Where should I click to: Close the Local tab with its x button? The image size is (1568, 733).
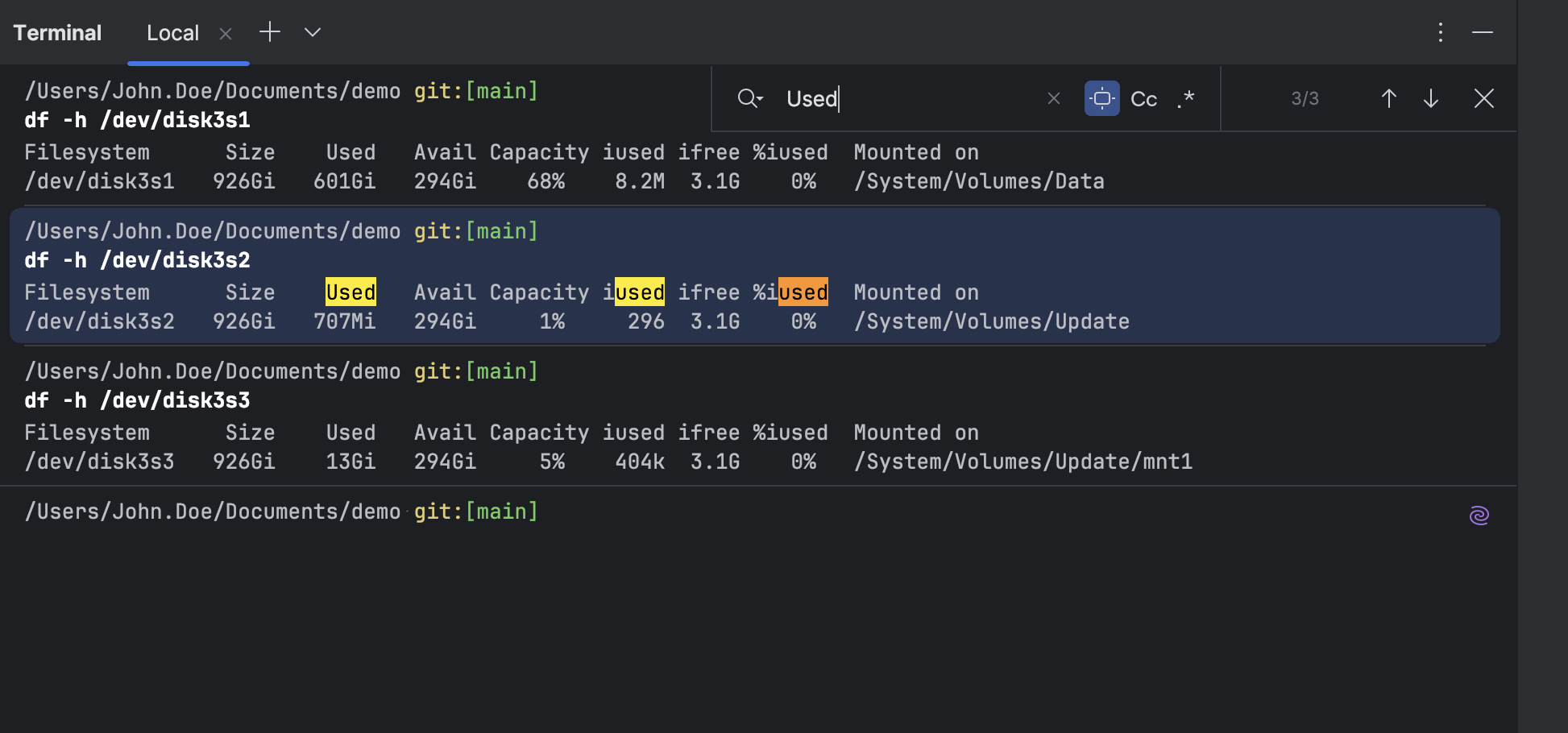[x=226, y=33]
